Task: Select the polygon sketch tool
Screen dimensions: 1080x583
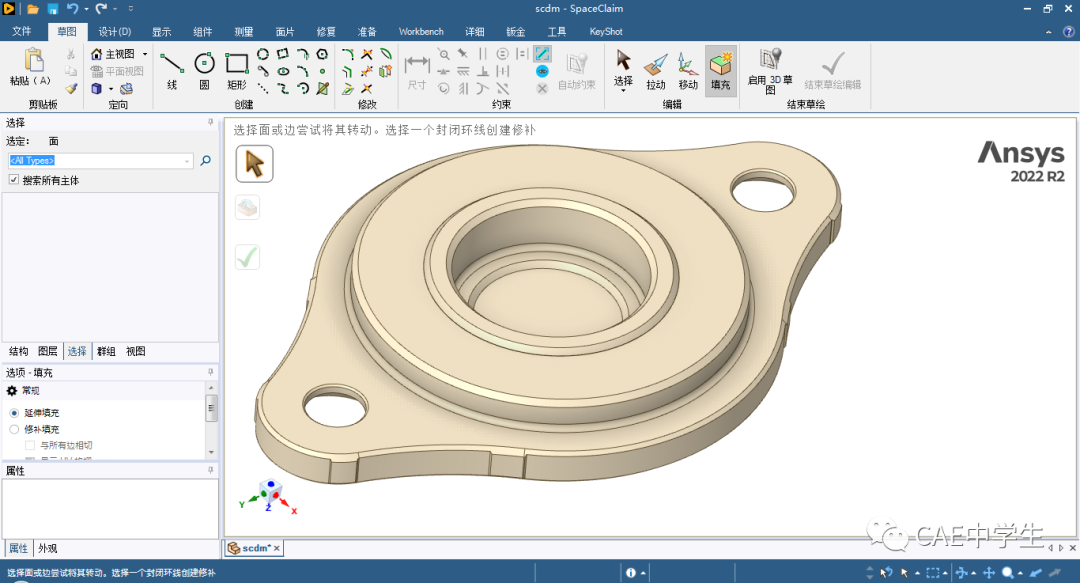Action: pos(322,54)
